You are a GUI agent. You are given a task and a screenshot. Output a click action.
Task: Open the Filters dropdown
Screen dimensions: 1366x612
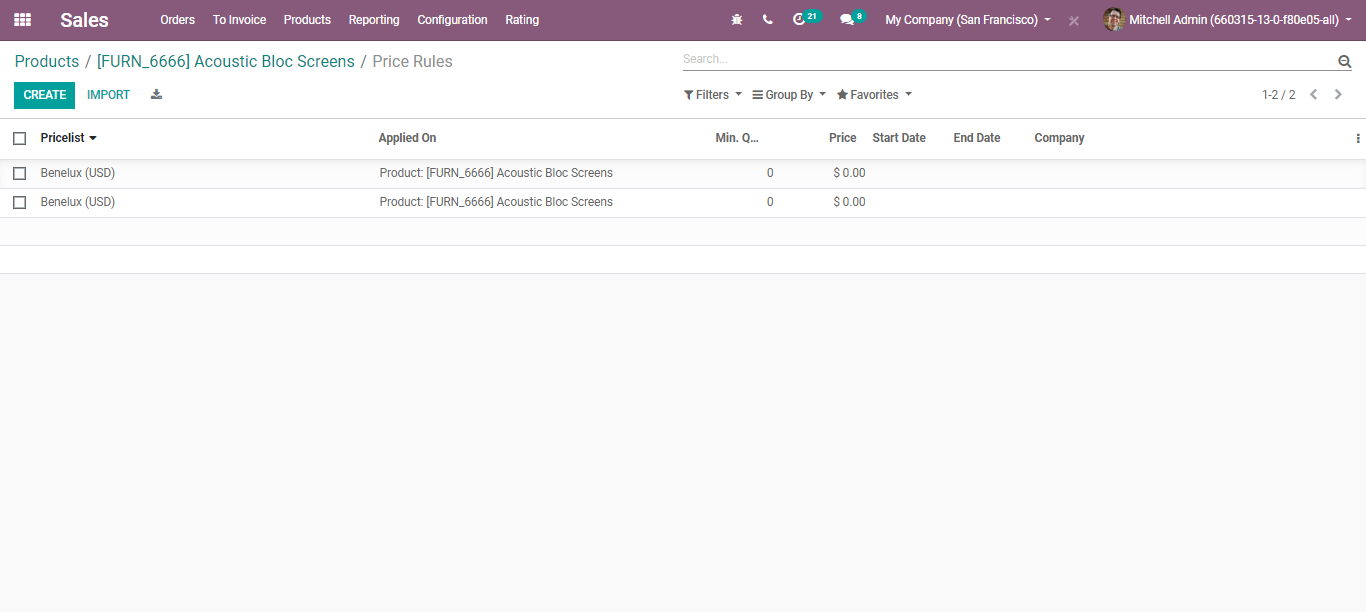(x=713, y=95)
